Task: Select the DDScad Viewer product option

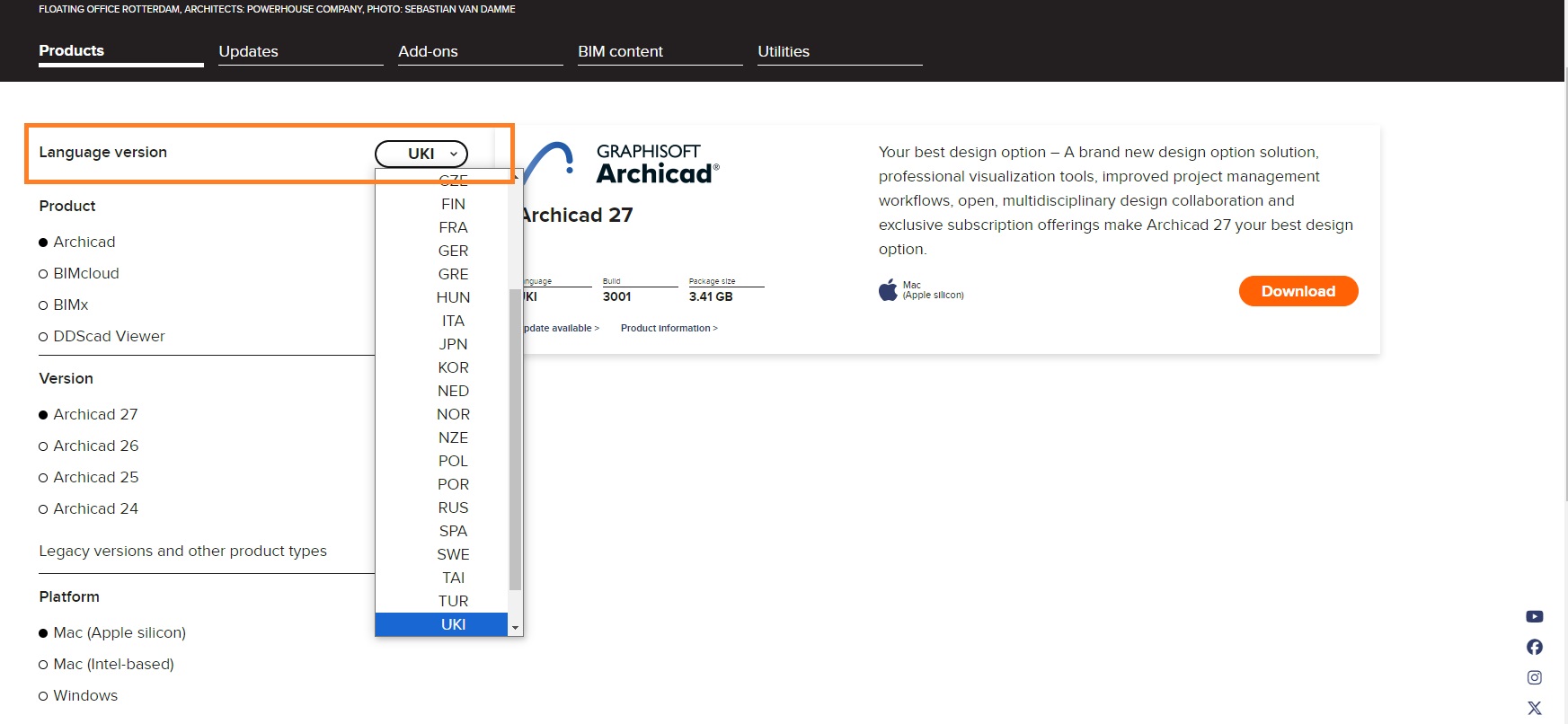Action: pyautogui.click(x=102, y=336)
